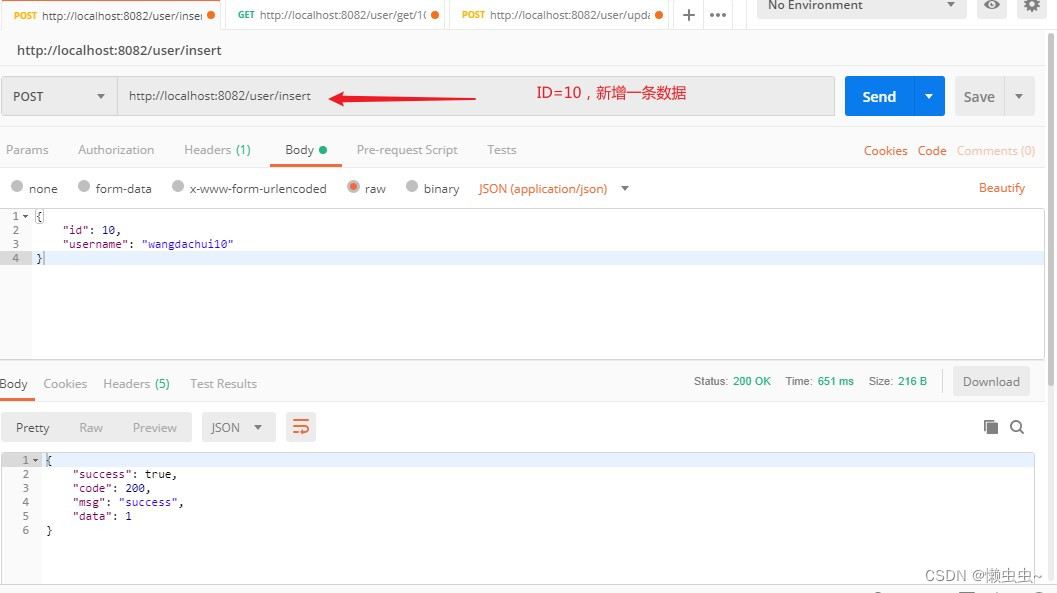Select x-www-form-urlencoded body type radio
This screenshot has height=593, width=1057.
pos(177,187)
